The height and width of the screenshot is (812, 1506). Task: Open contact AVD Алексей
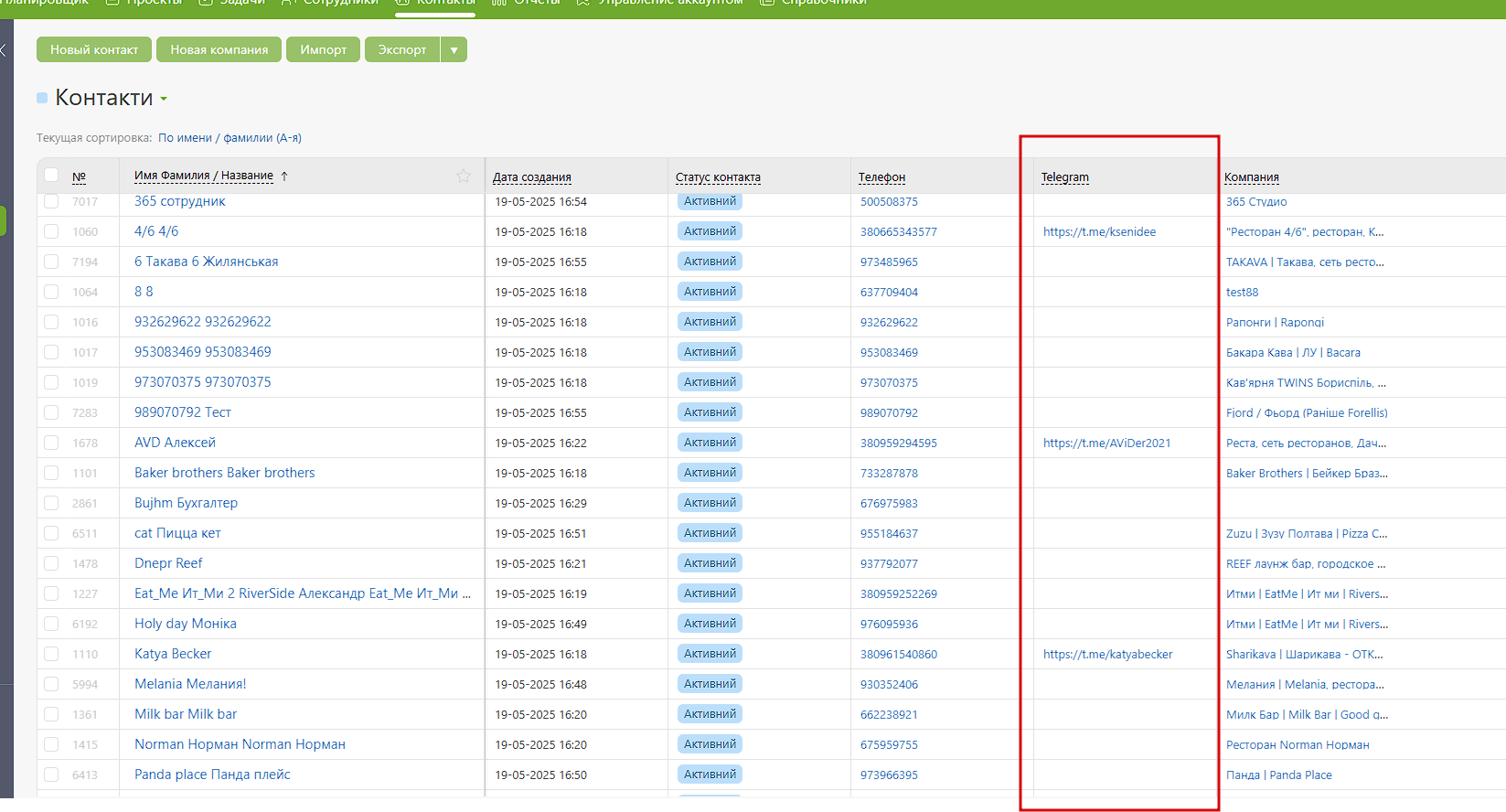[x=176, y=443]
